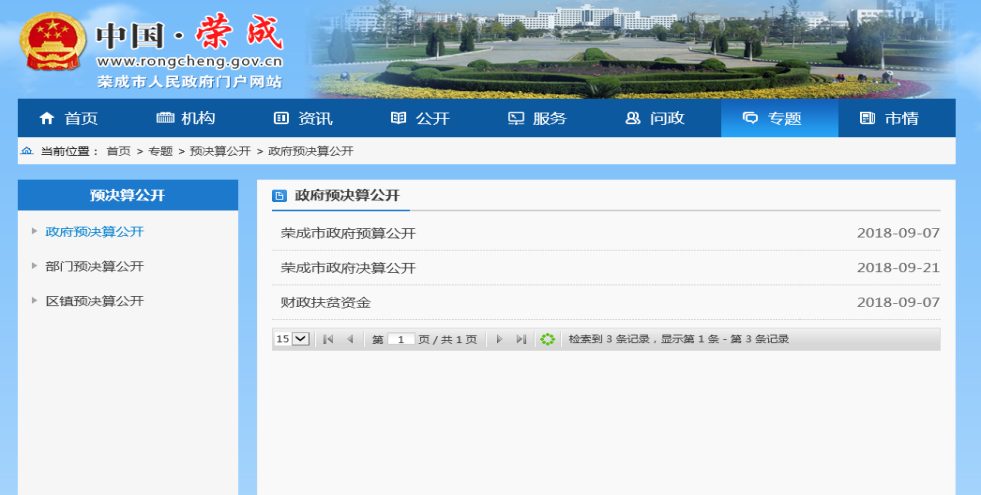
Task: Select 政府预决算公开 in the left sidebar
Action: (x=94, y=232)
